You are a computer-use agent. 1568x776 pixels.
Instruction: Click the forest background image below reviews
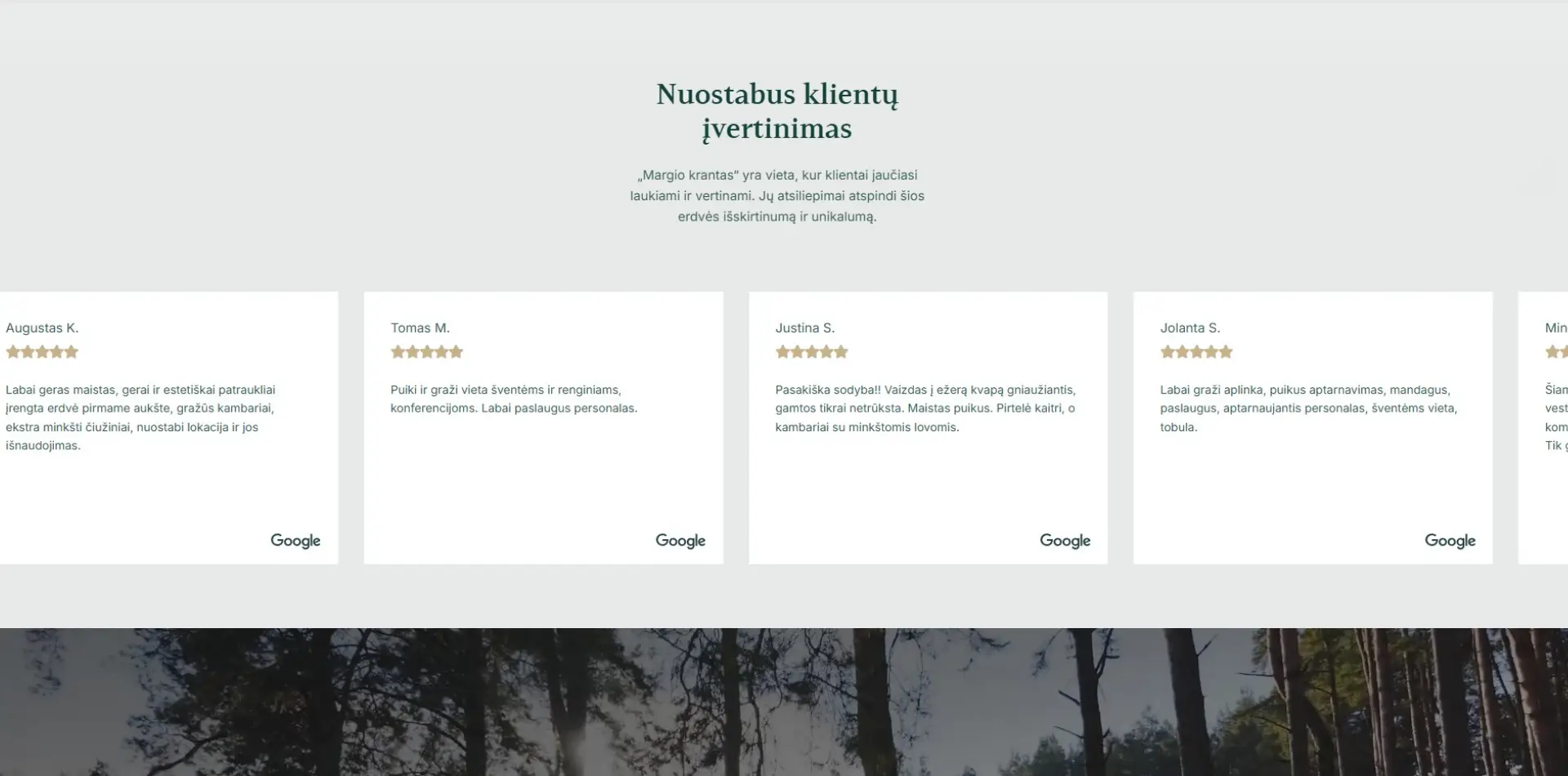(784, 702)
